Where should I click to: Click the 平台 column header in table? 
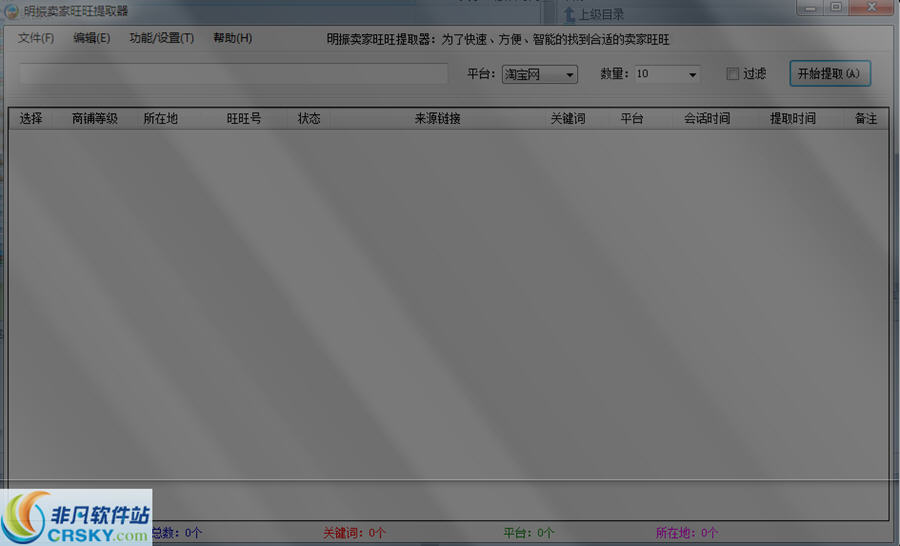pos(631,119)
